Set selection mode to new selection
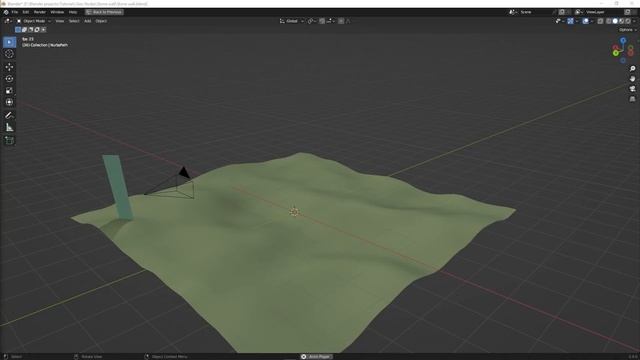This screenshot has width=640, height=360. point(18,29)
